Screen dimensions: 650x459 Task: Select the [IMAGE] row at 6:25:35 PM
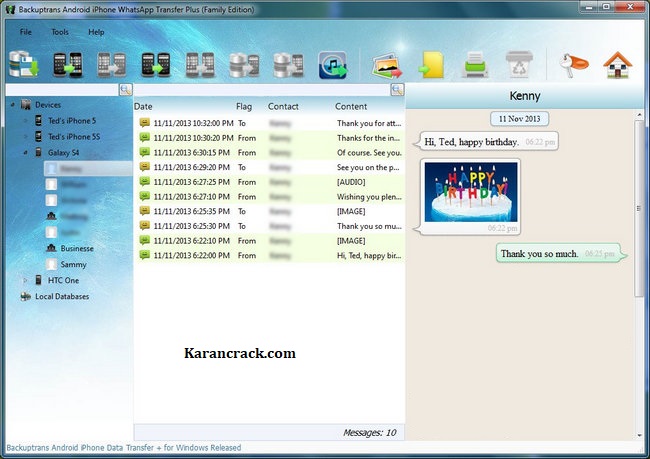[270, 211]
